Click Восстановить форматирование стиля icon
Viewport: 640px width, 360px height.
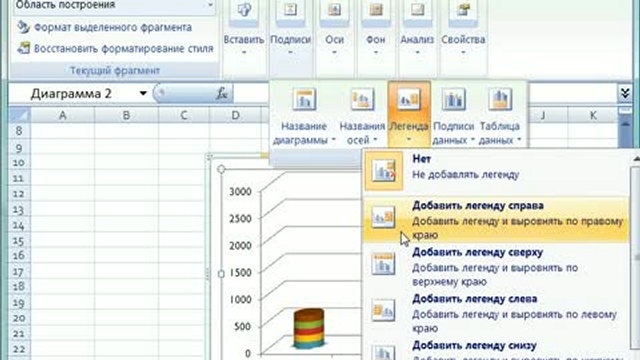click(24, 48)
